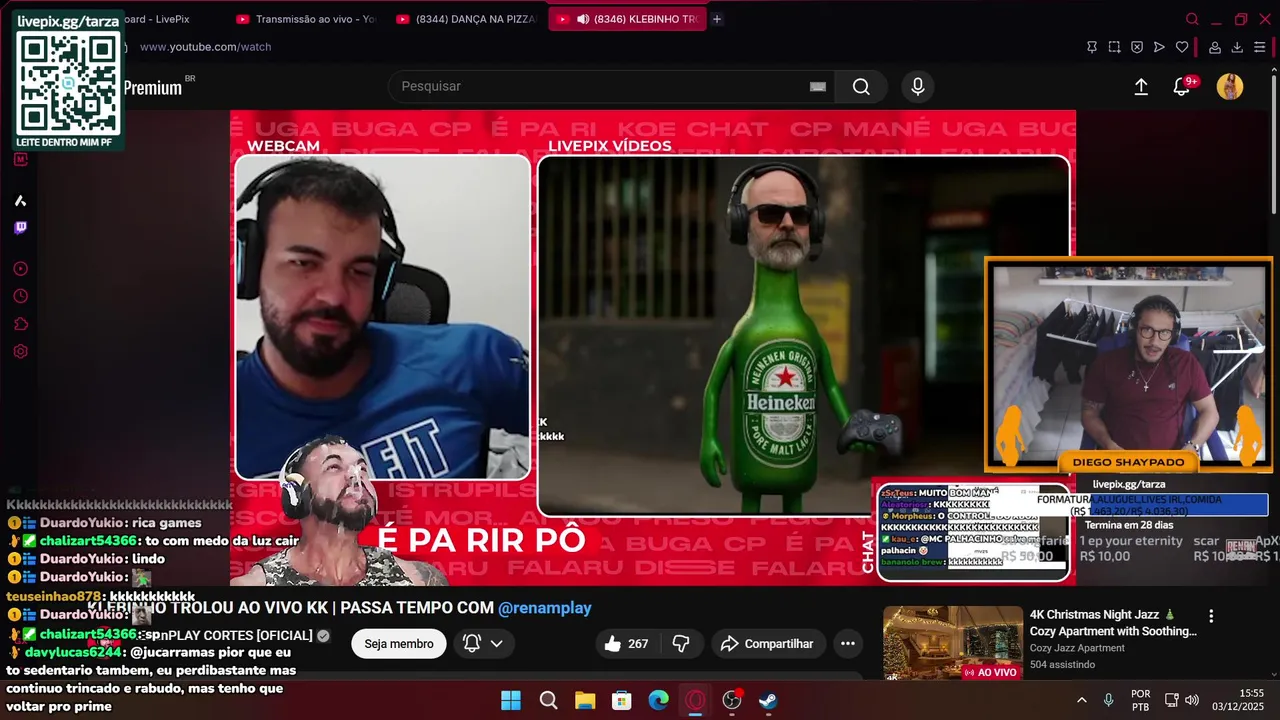Open the extensions puzzle icon
Viewport: 1280px width, 720px height.
20,324
